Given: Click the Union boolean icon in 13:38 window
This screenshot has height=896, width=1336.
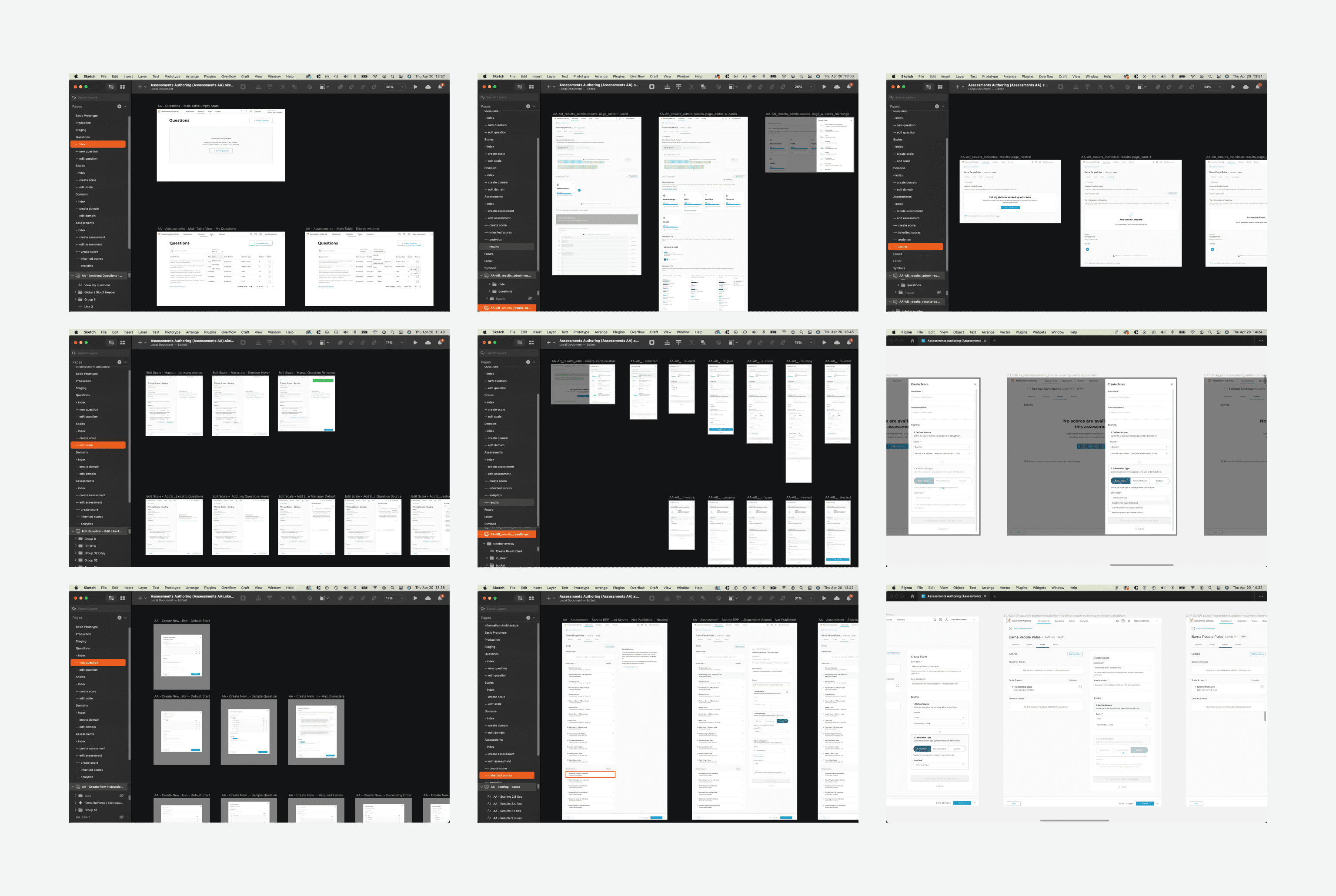Looking at the screenshot, I should [x=341, y=598].
